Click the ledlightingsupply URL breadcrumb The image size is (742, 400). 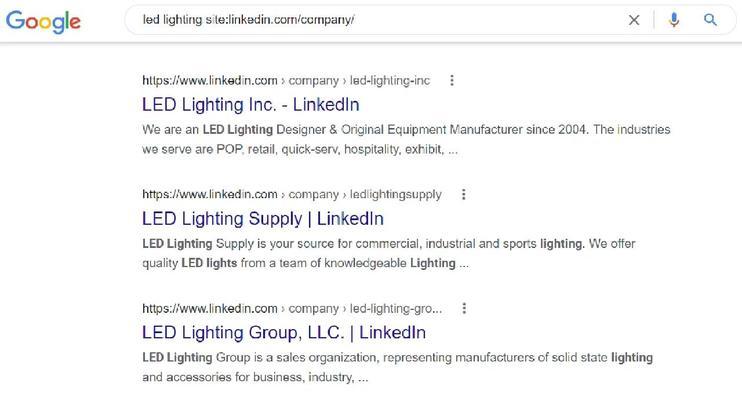396,195
